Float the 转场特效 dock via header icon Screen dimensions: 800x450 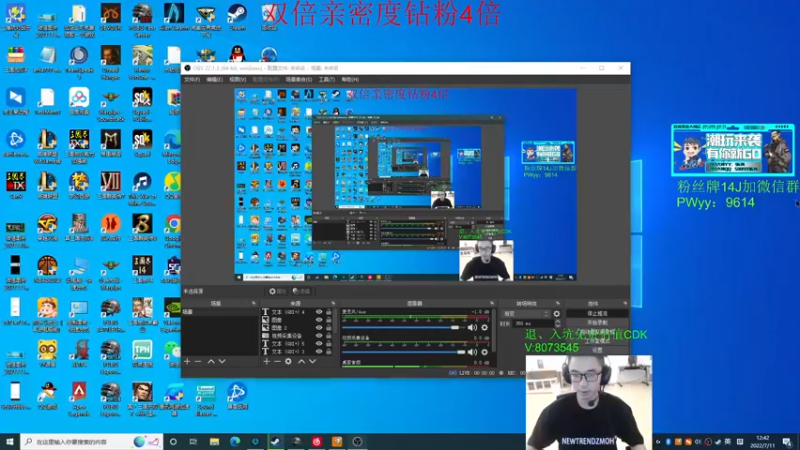tap(558, 304)
